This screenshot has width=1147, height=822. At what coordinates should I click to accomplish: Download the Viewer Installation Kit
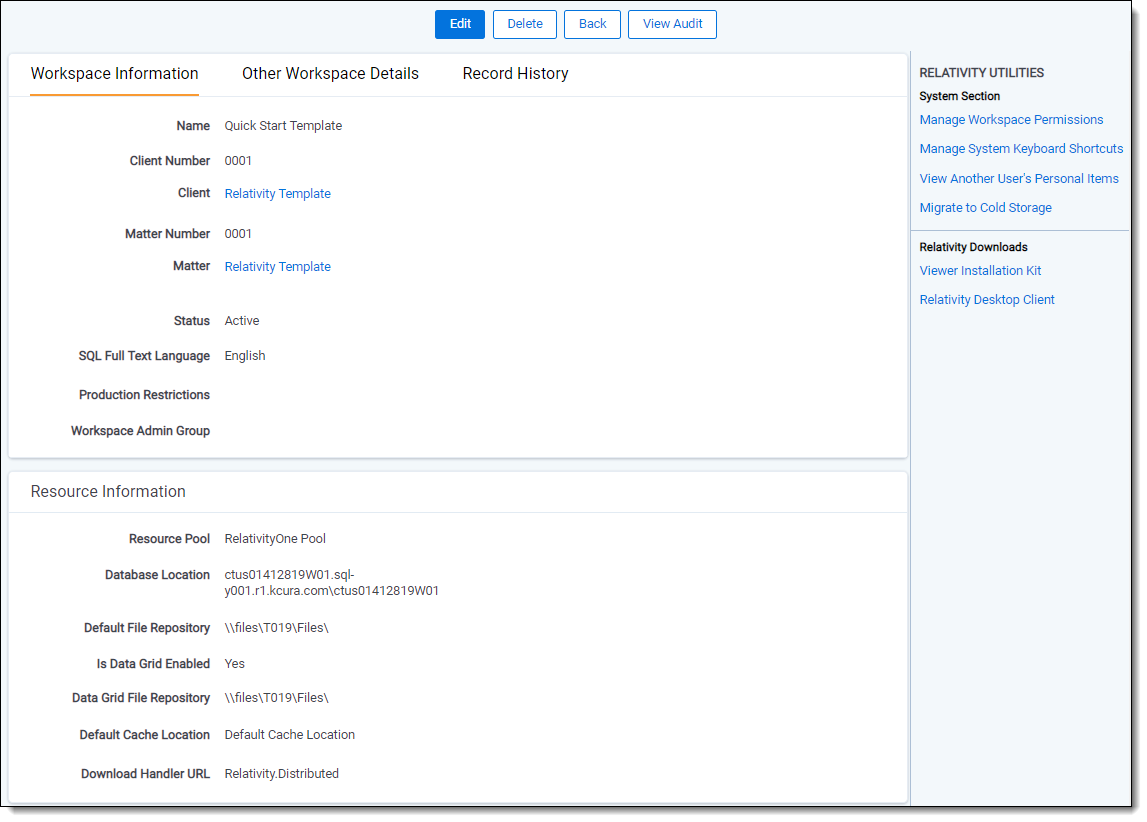[x=980, y=271]
